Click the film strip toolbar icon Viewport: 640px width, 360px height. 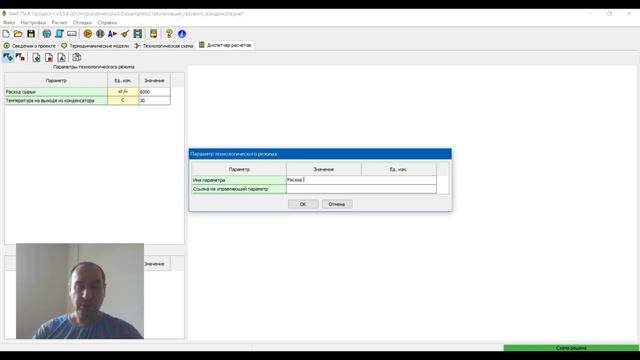[138, 34]
